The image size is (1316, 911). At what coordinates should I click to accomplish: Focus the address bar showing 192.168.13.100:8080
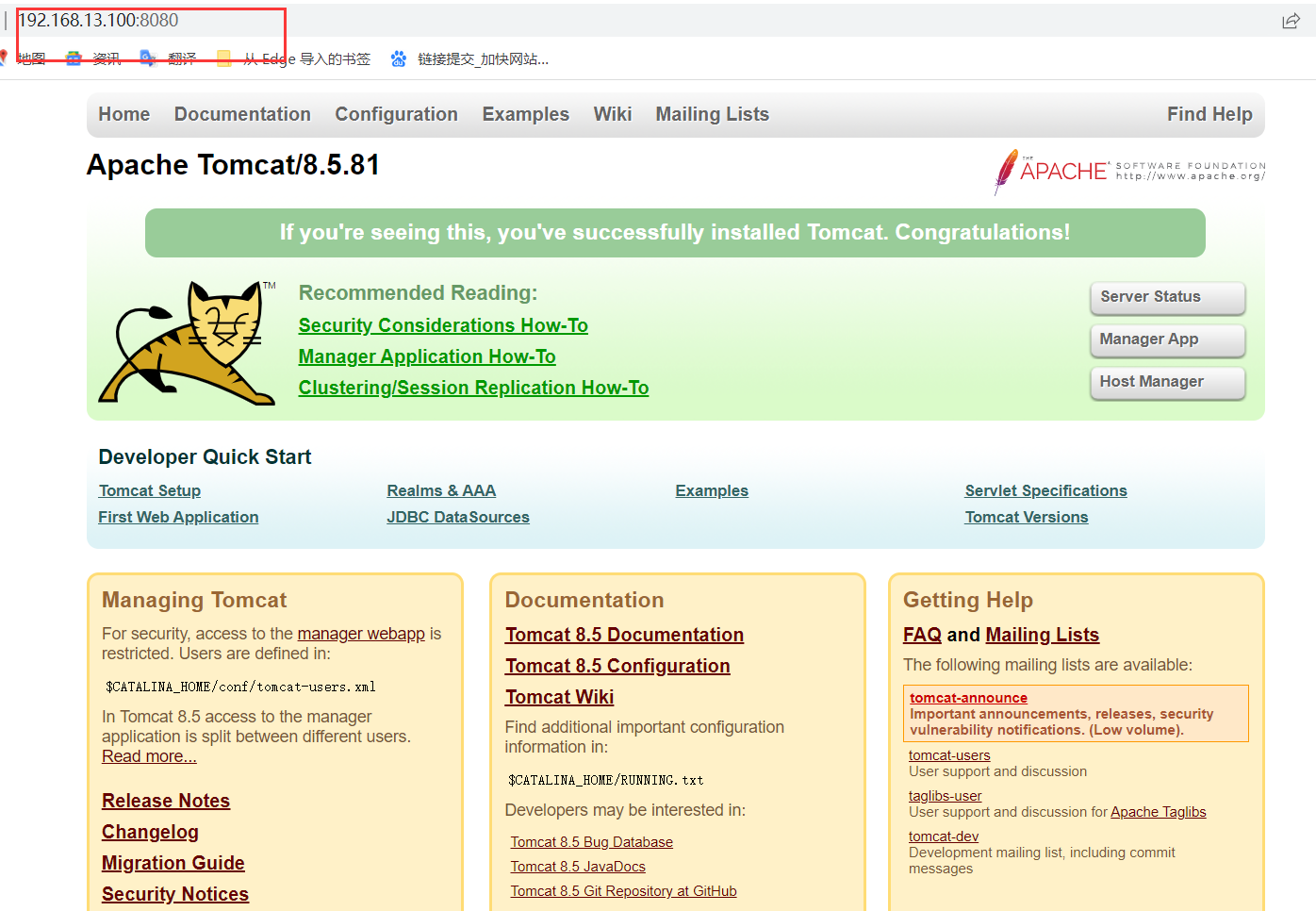point(98,21)
